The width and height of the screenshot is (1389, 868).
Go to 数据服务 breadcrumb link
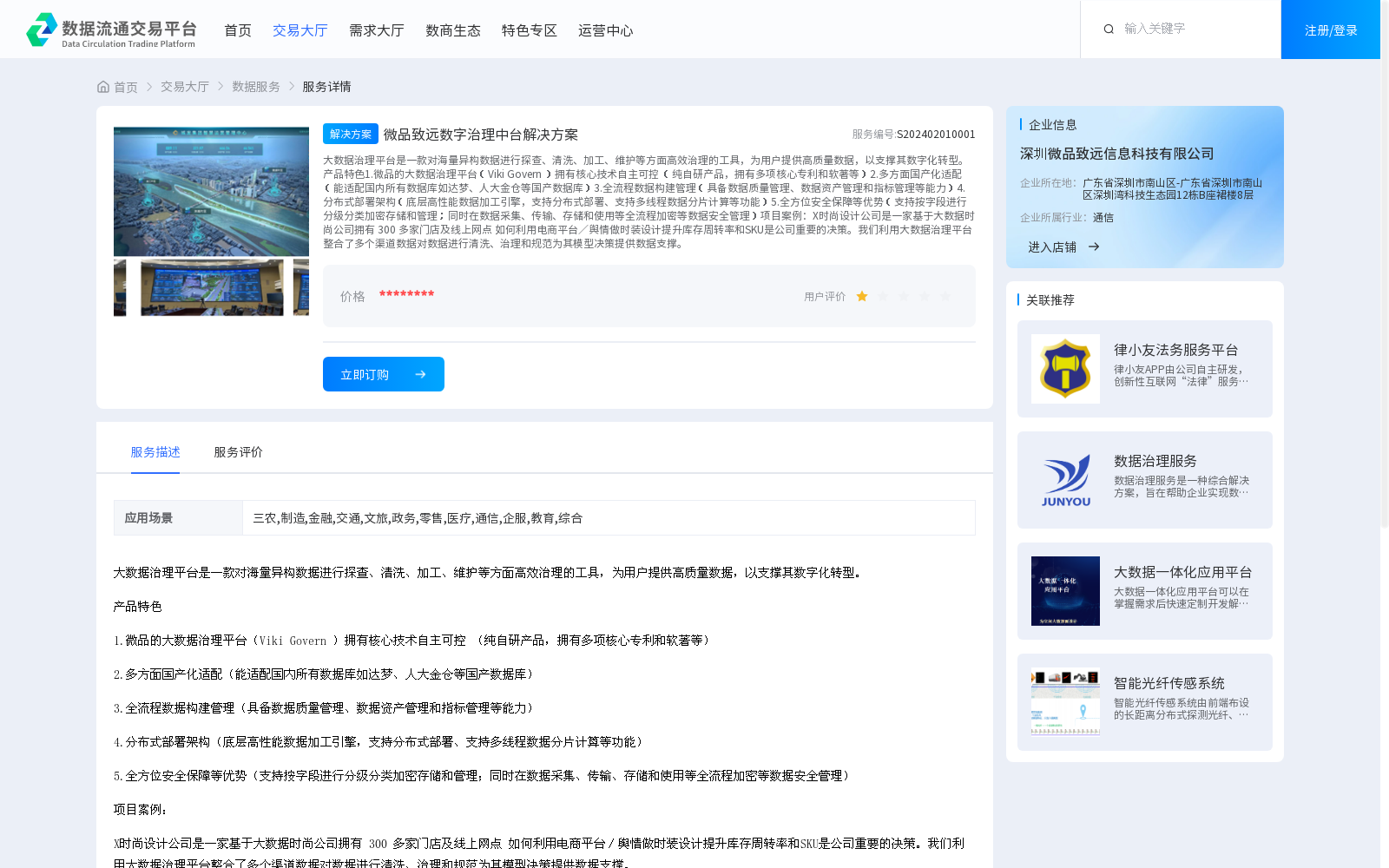pyautogui.click(x=256, y=87)
